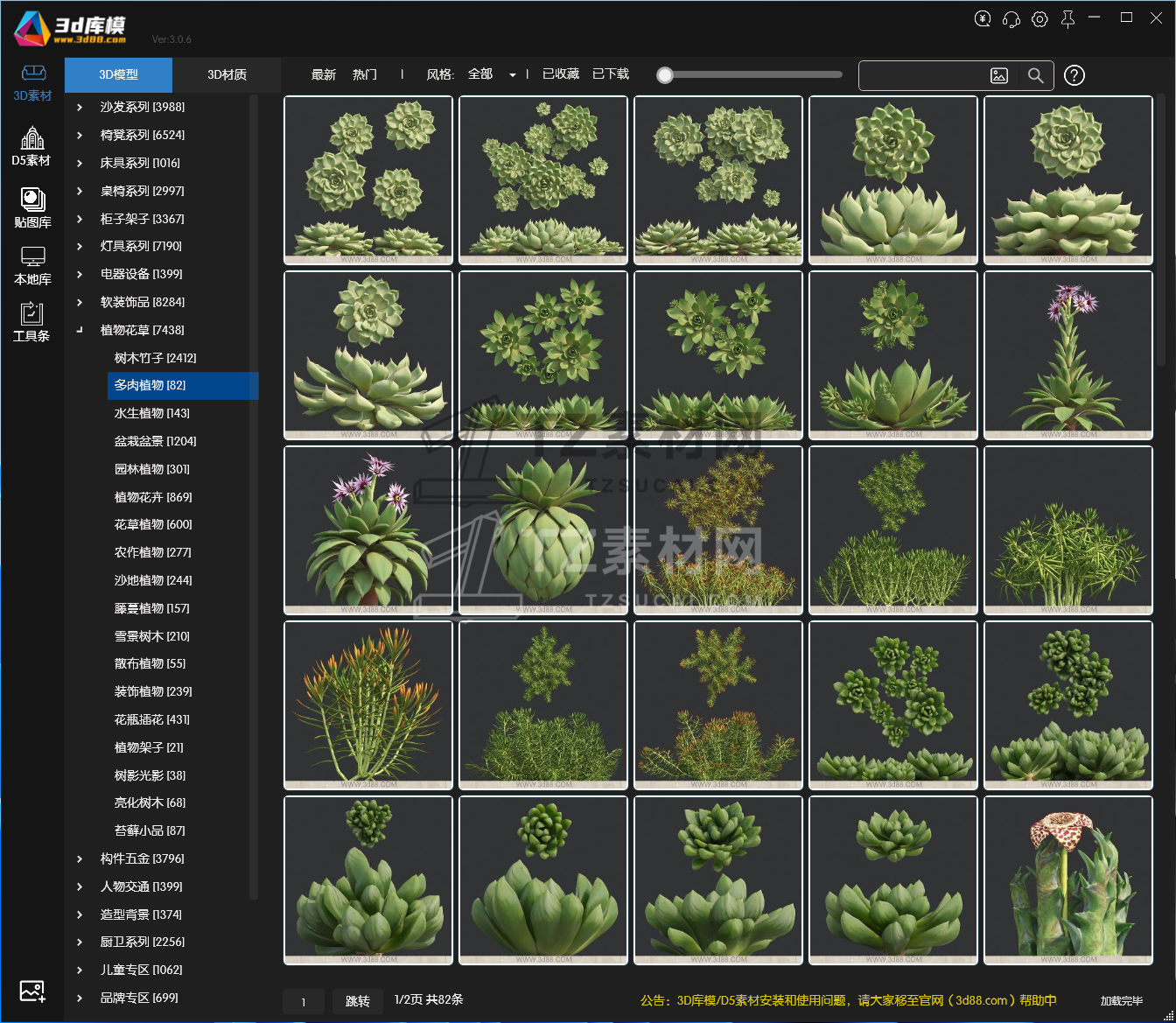The height and width of the screenshot is (1023, 1176).
Task: Click the category list scrollbar
Action: click(x=254, y=496)
